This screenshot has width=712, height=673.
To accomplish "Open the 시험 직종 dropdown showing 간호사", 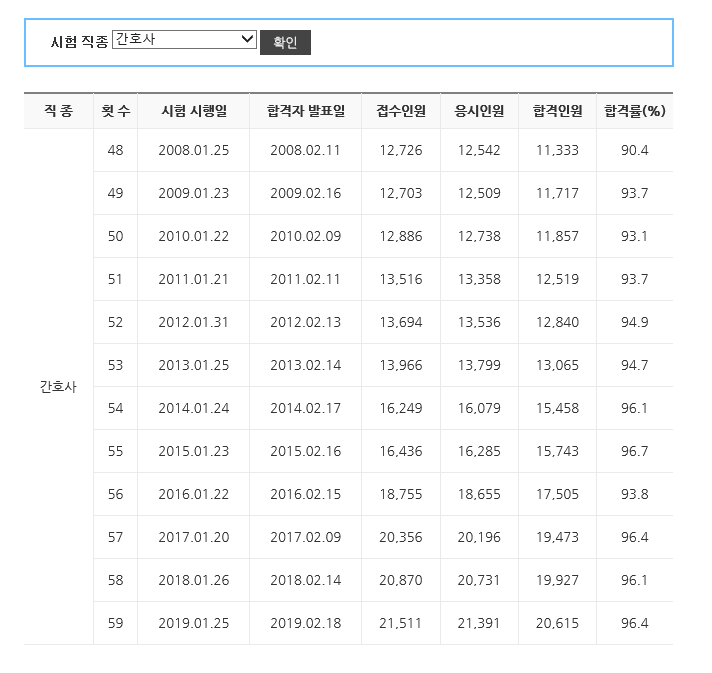I will point(184,40).
